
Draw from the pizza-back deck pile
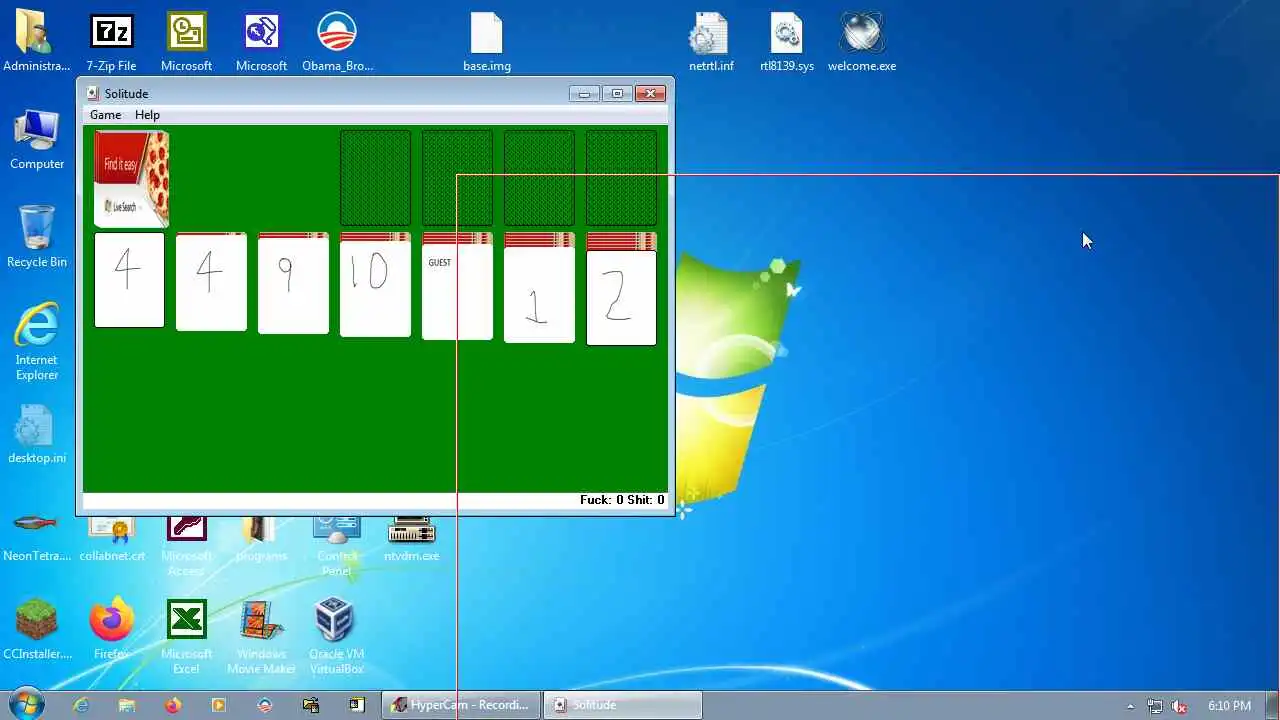(x=131, y=179)
